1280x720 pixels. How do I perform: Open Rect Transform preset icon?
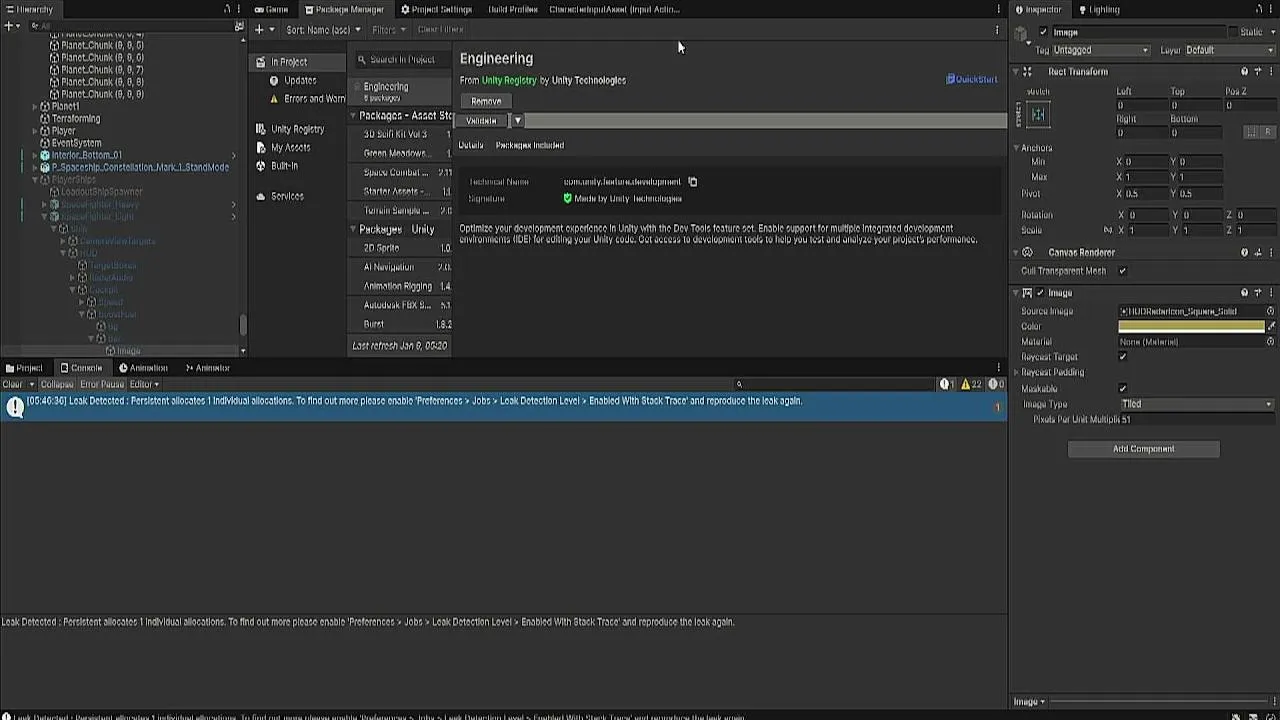coord(1257,72)
